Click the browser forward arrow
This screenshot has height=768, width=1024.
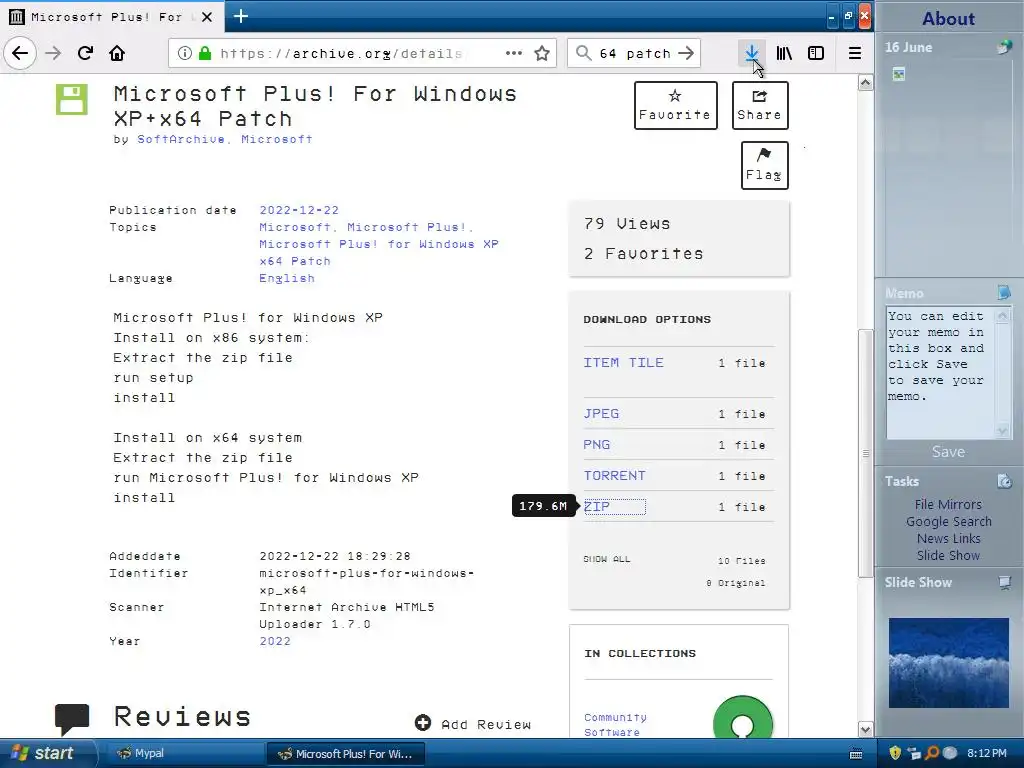click(54, 53)
